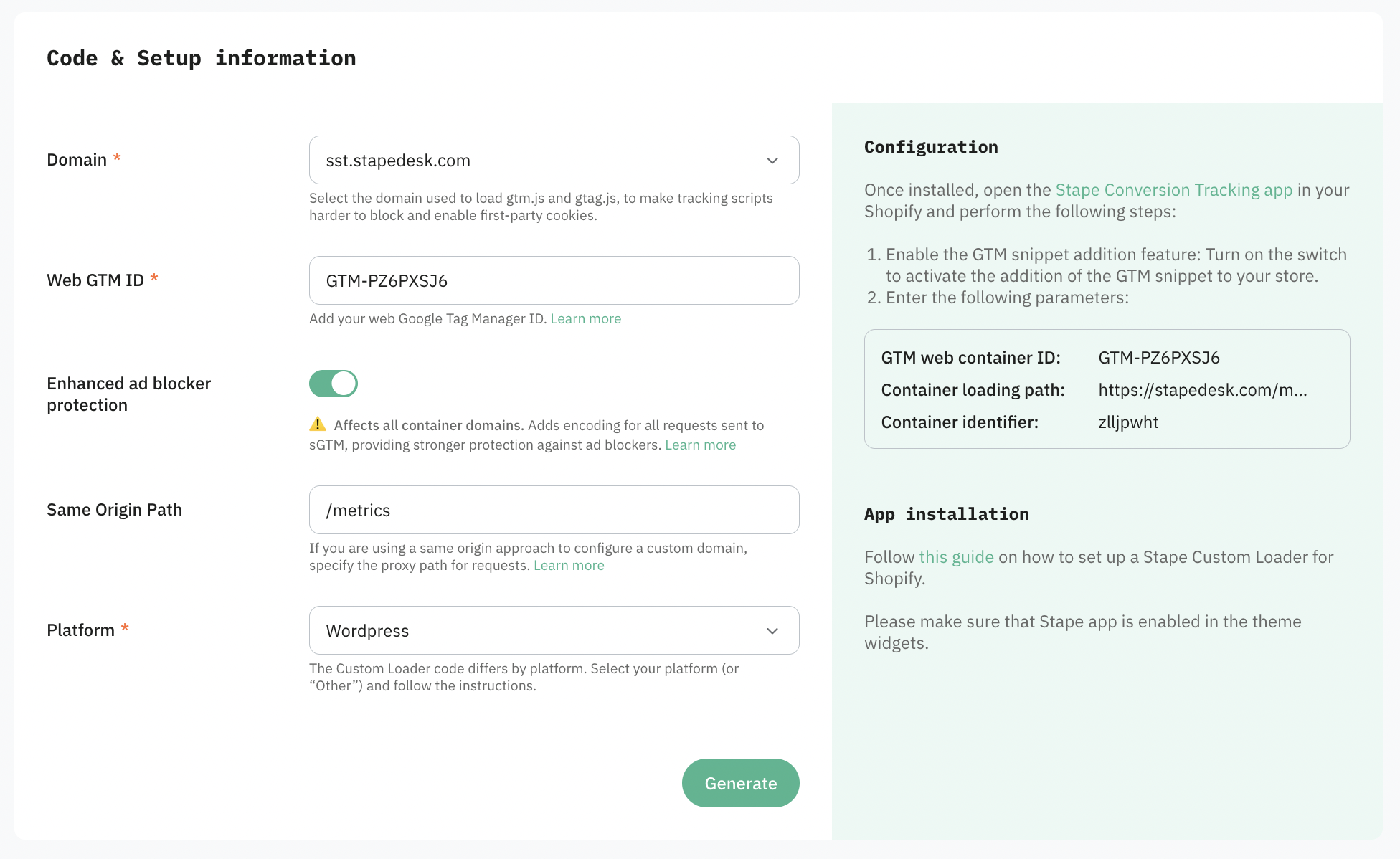Click the truncated Container loading path URL
Viewport: 1400px width, 859px height.
[x=1202, y=390]
